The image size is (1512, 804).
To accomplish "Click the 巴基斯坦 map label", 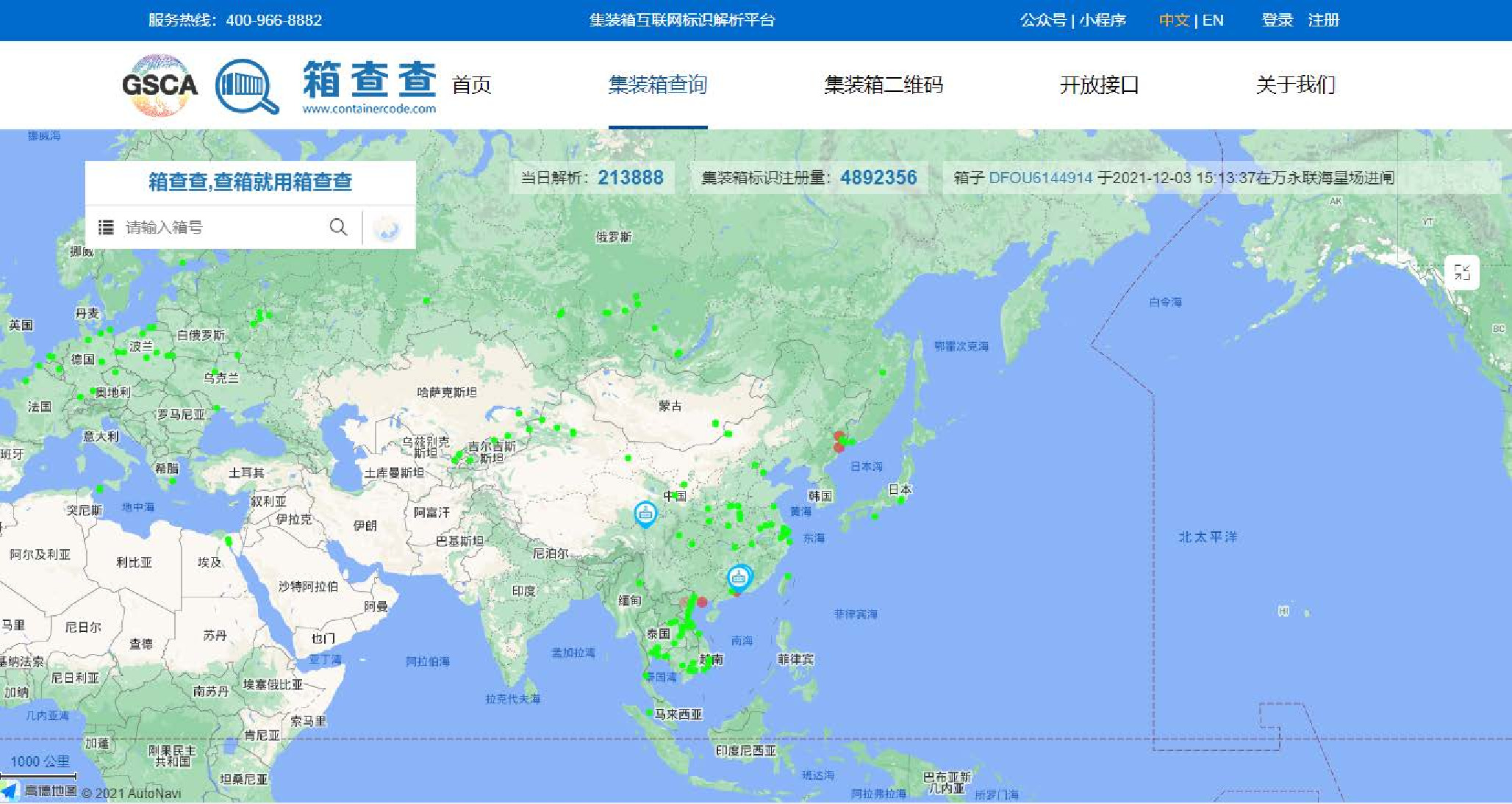I will click(x=459, y=541).
